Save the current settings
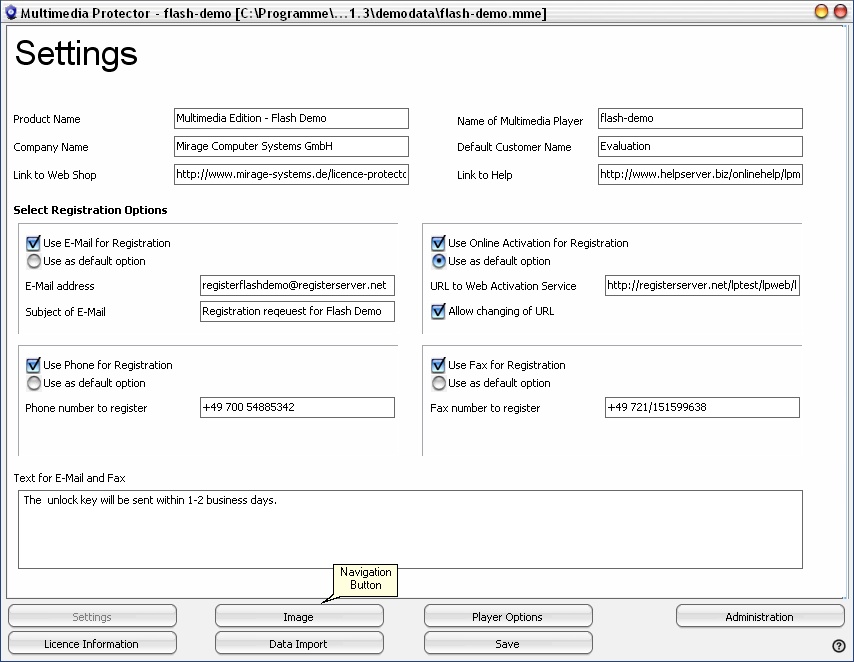854x662 pixels. 508,644
